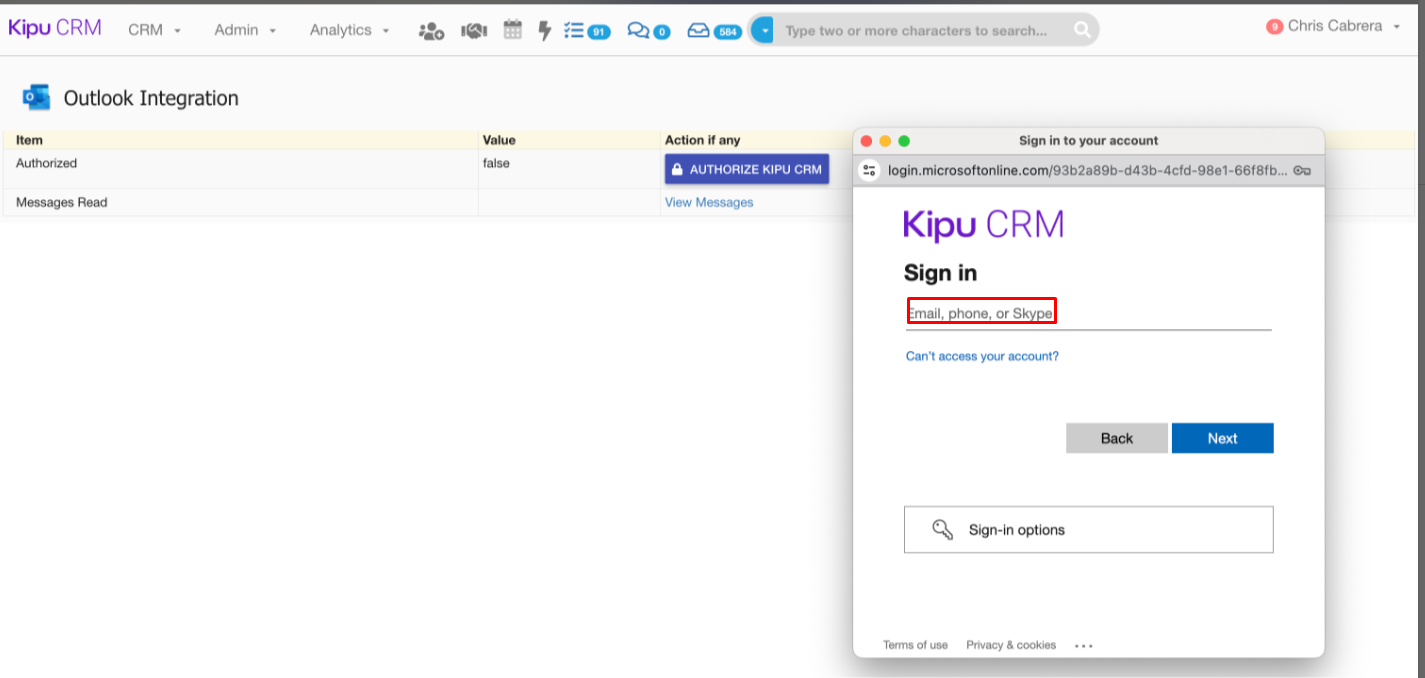The width and height of the screenshot is (1425, 678).
Task: Expand the Admin dropdown menu
Action: click(x=245, y=30)
